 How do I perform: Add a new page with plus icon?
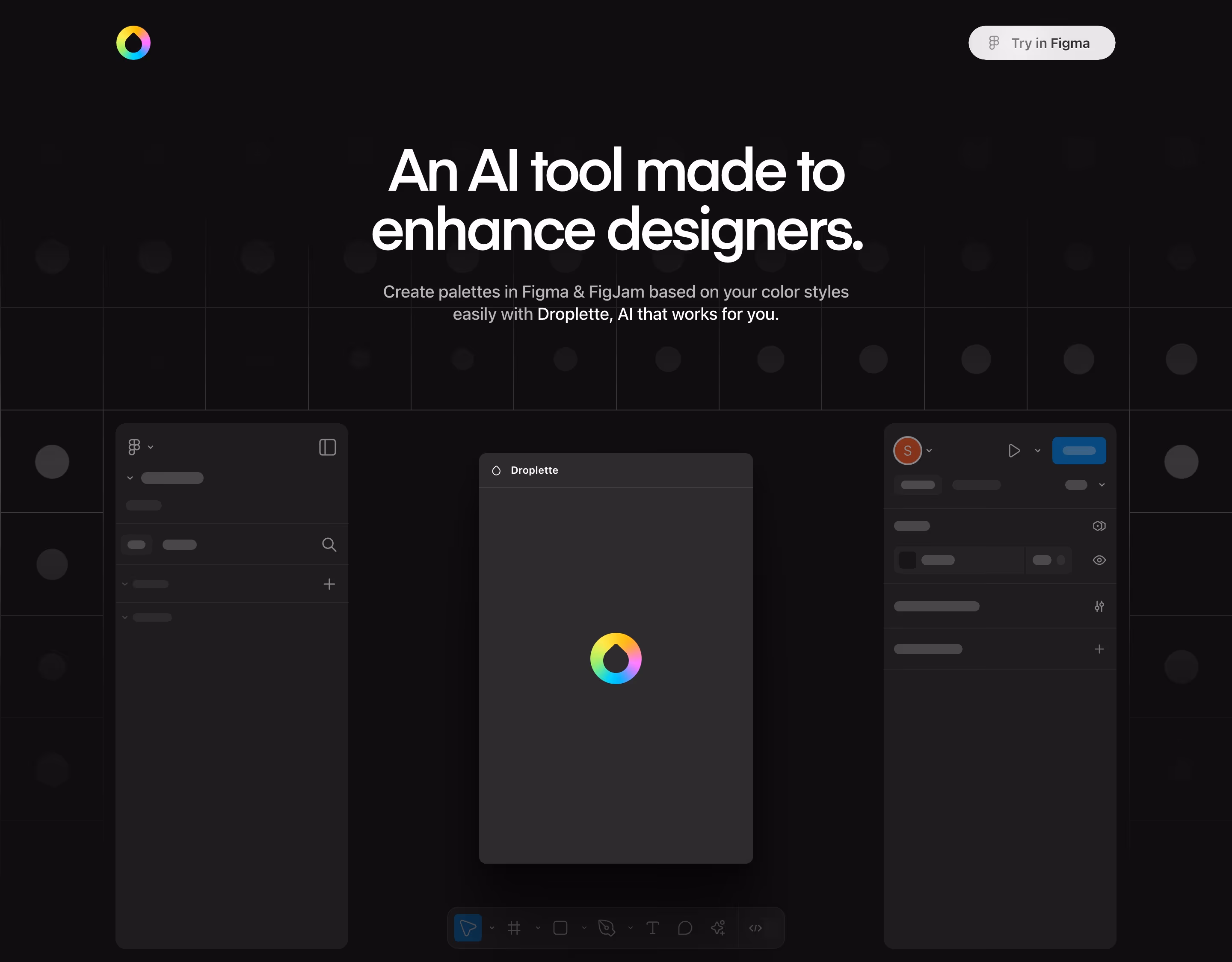click(329, 584)
